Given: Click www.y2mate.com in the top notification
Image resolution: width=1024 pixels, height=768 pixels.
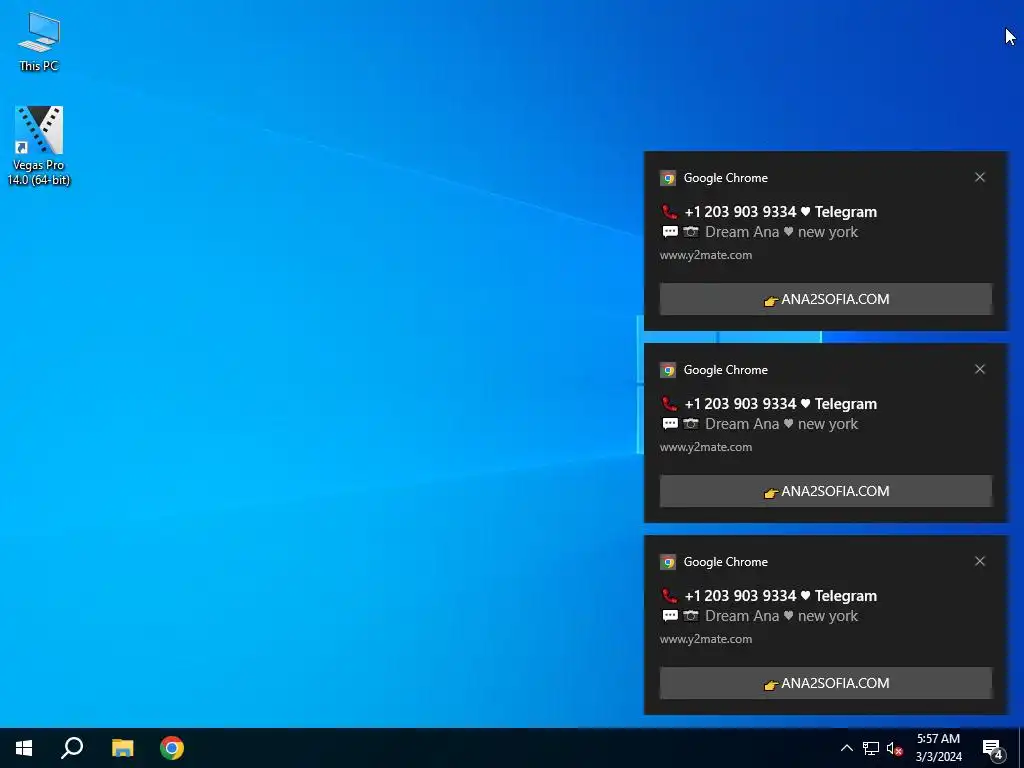Looking at the screenshot, I should (706, 255).
